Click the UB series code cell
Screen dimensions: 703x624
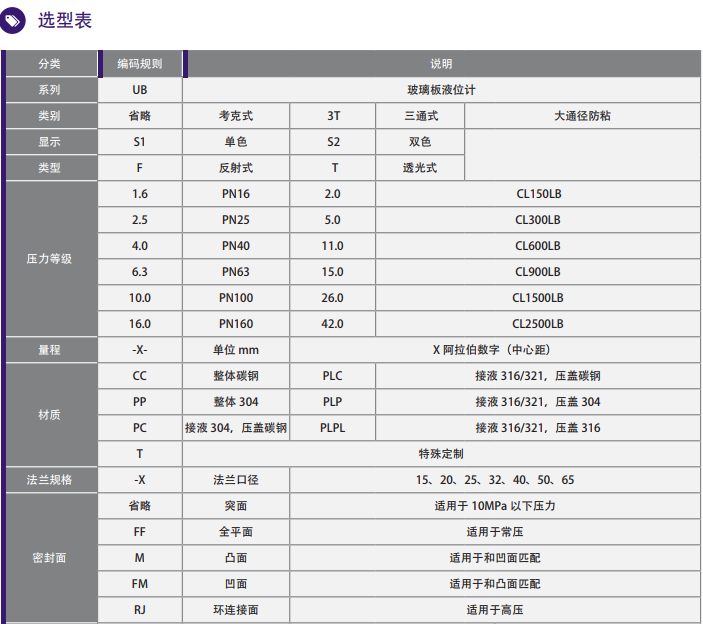click(140, 90)
